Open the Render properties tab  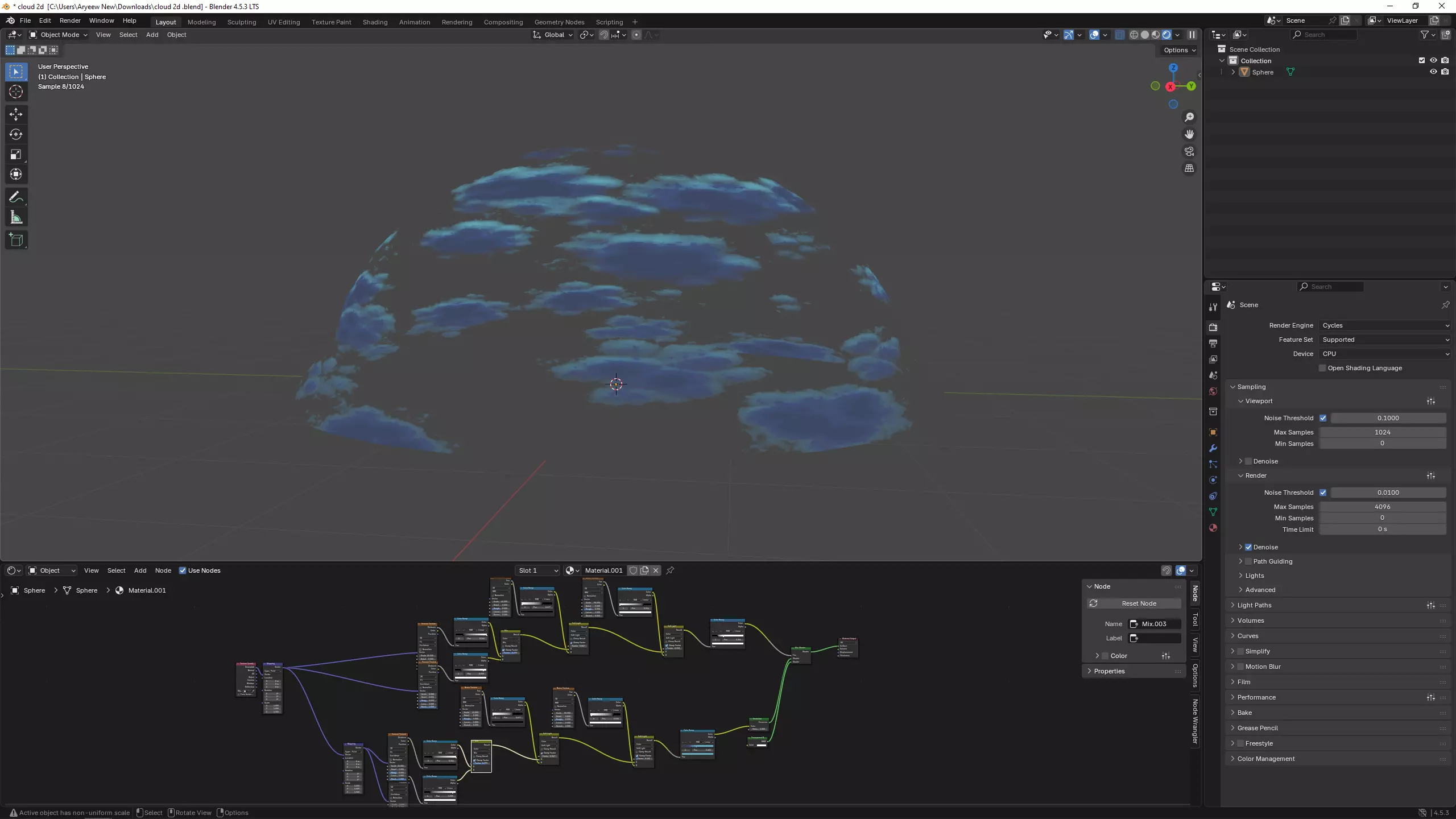(x=1213, y=327)
